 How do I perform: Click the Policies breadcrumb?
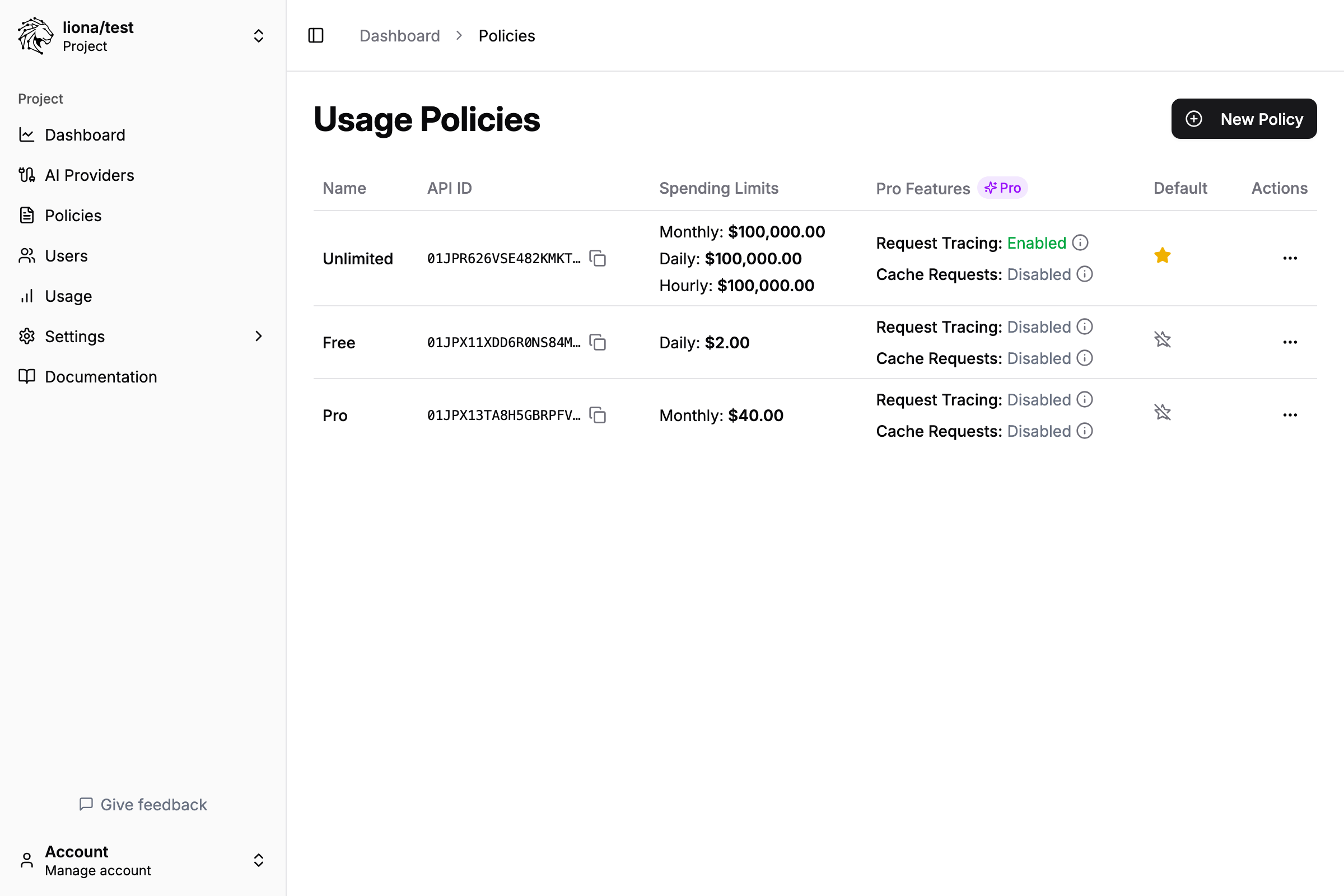tap(507, 35)
